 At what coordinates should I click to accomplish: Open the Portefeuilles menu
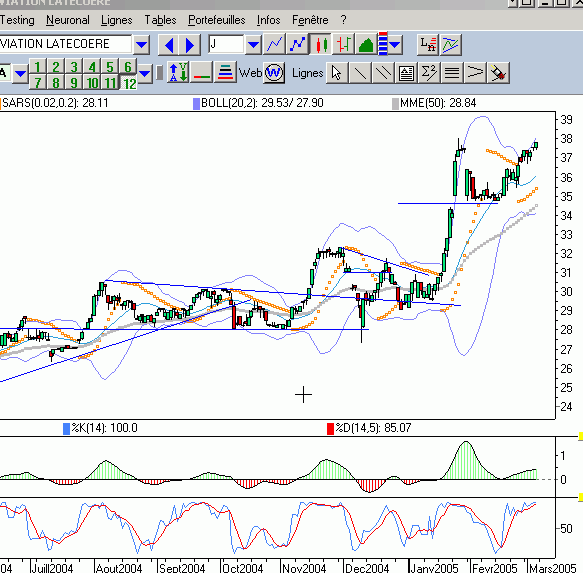(216, 20)
